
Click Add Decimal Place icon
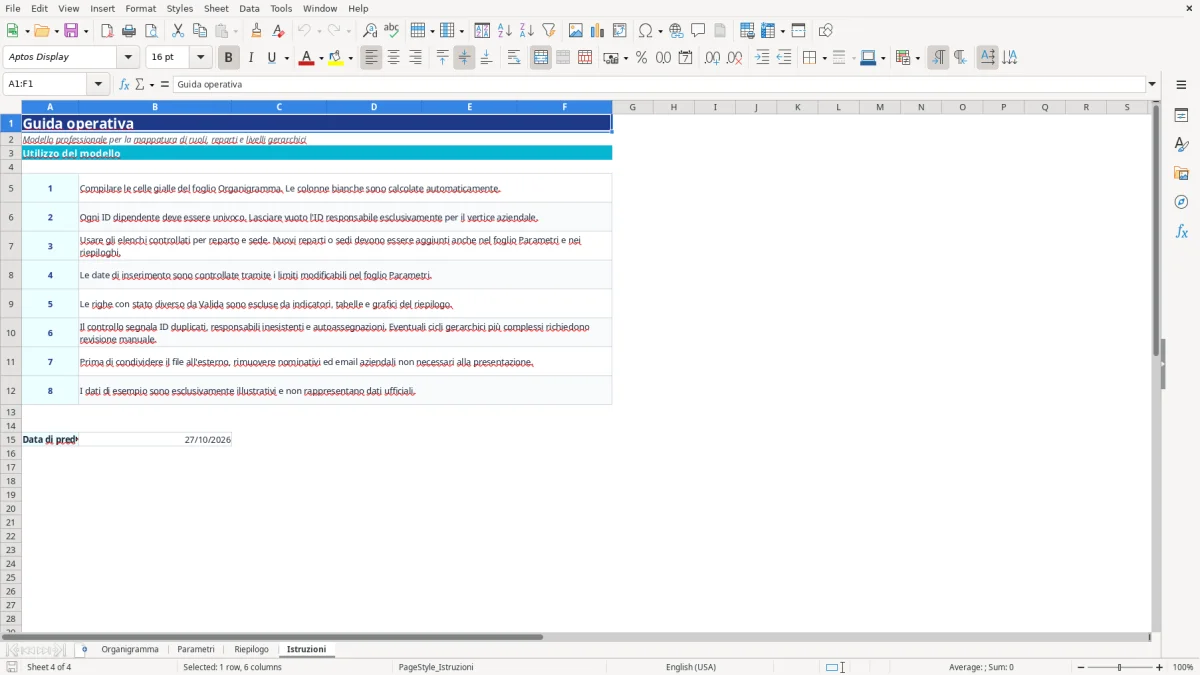[712, 58]
